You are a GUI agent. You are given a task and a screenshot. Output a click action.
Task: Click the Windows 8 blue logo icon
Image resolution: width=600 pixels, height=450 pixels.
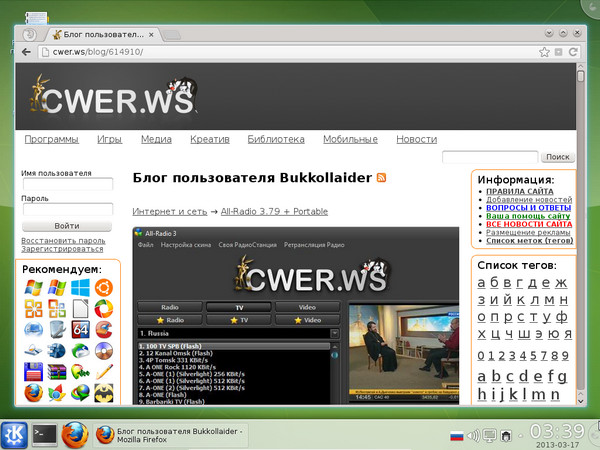tap(80, 289)
